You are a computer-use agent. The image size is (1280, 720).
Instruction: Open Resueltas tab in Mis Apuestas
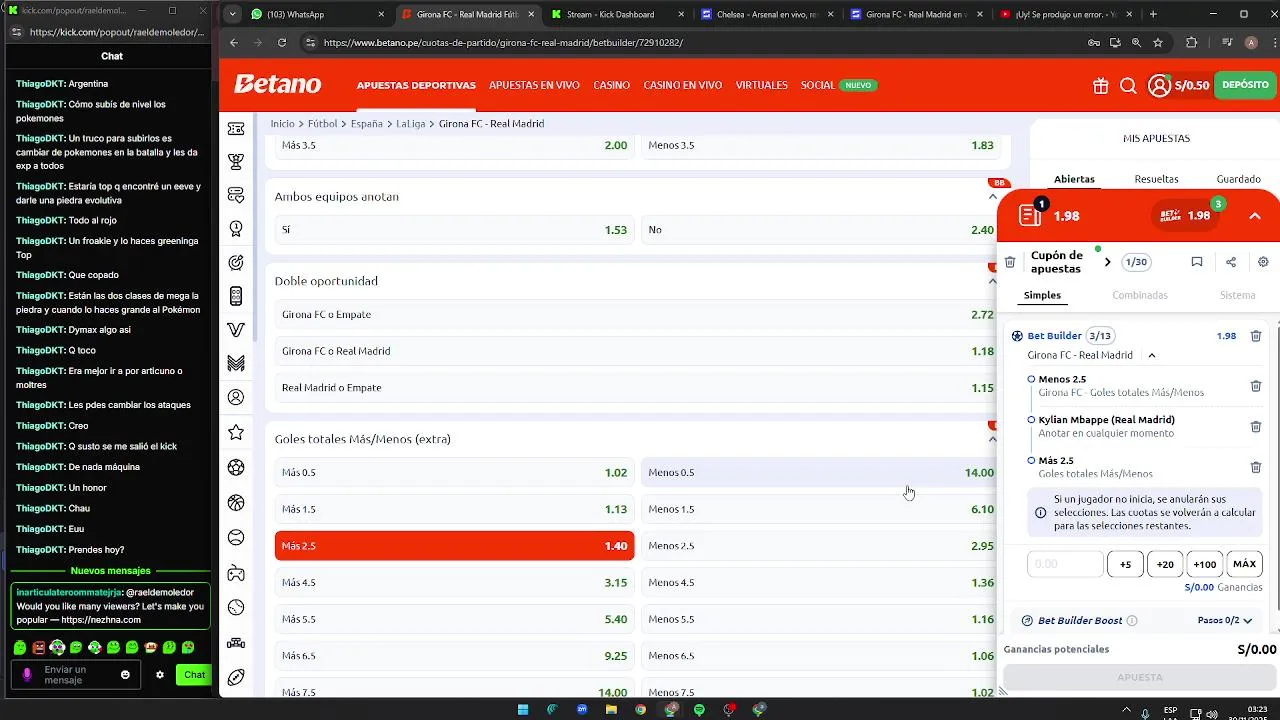[1156, 179]
